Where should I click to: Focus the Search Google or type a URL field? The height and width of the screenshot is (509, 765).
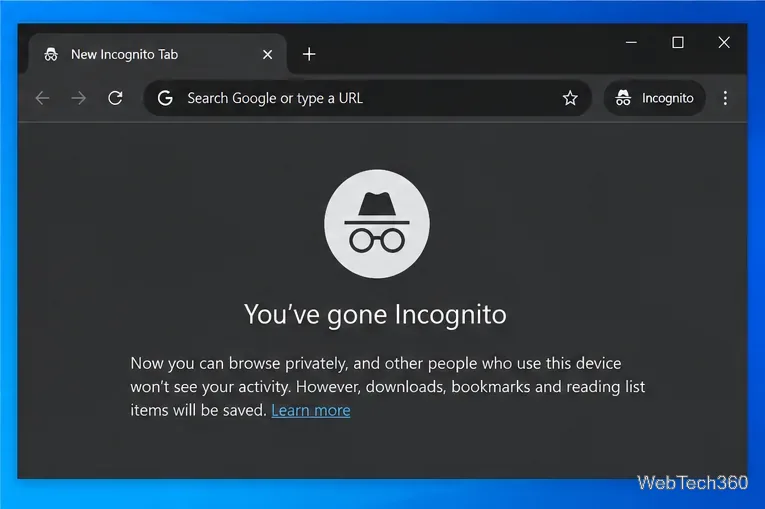pos(367,98)
